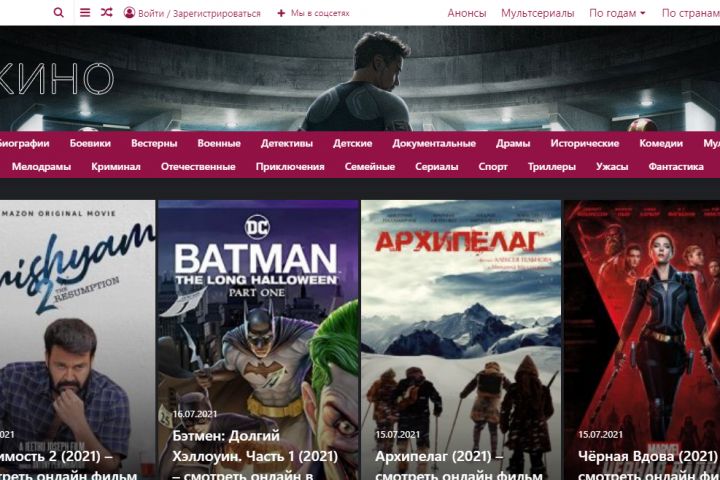Image resolution: width=720 pixels, height=480 pixels.
Task: Select the Исторические genre
Action: click(x=585, y=143)
